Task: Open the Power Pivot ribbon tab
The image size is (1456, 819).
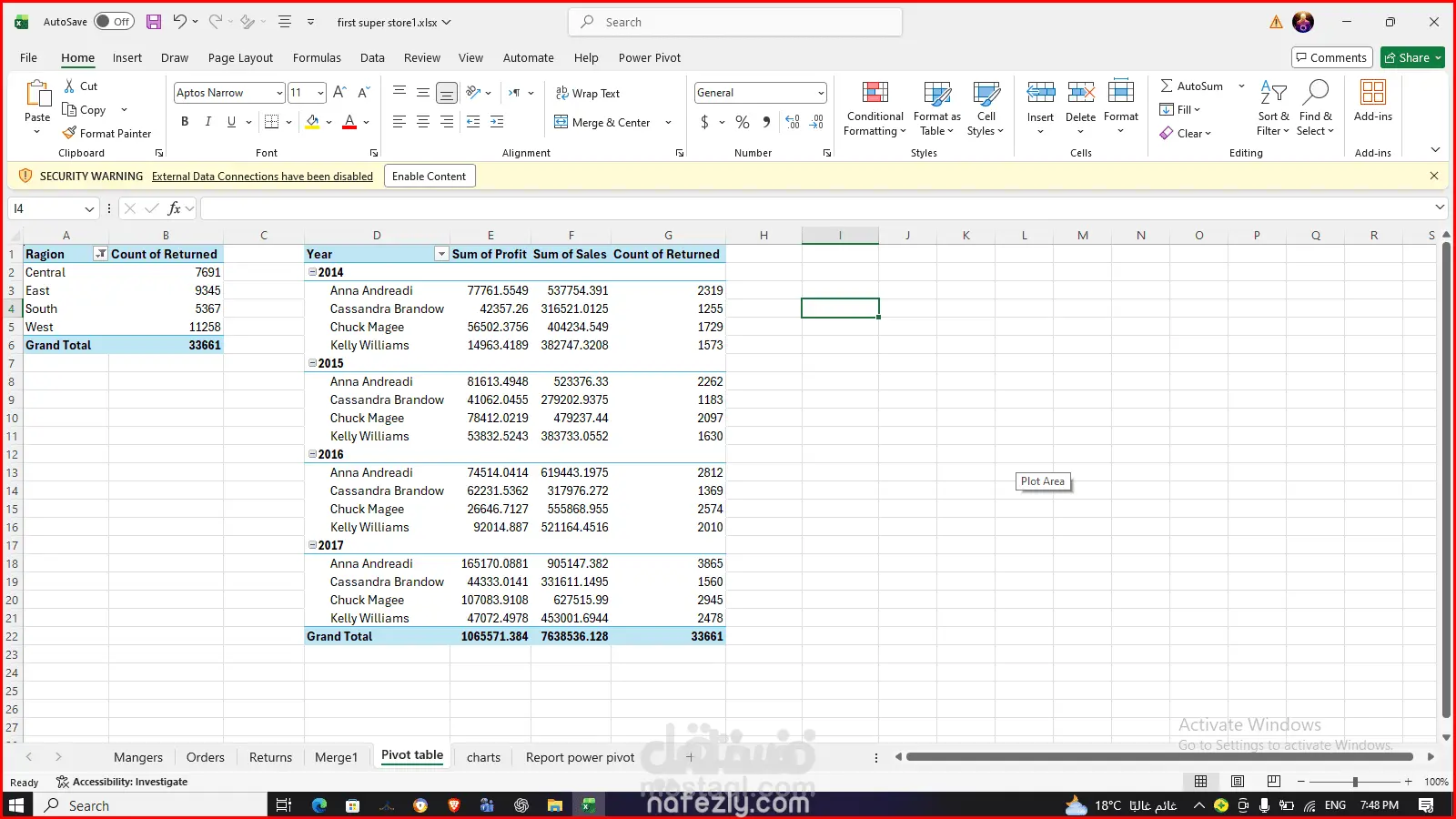Action: pos(649,57)
